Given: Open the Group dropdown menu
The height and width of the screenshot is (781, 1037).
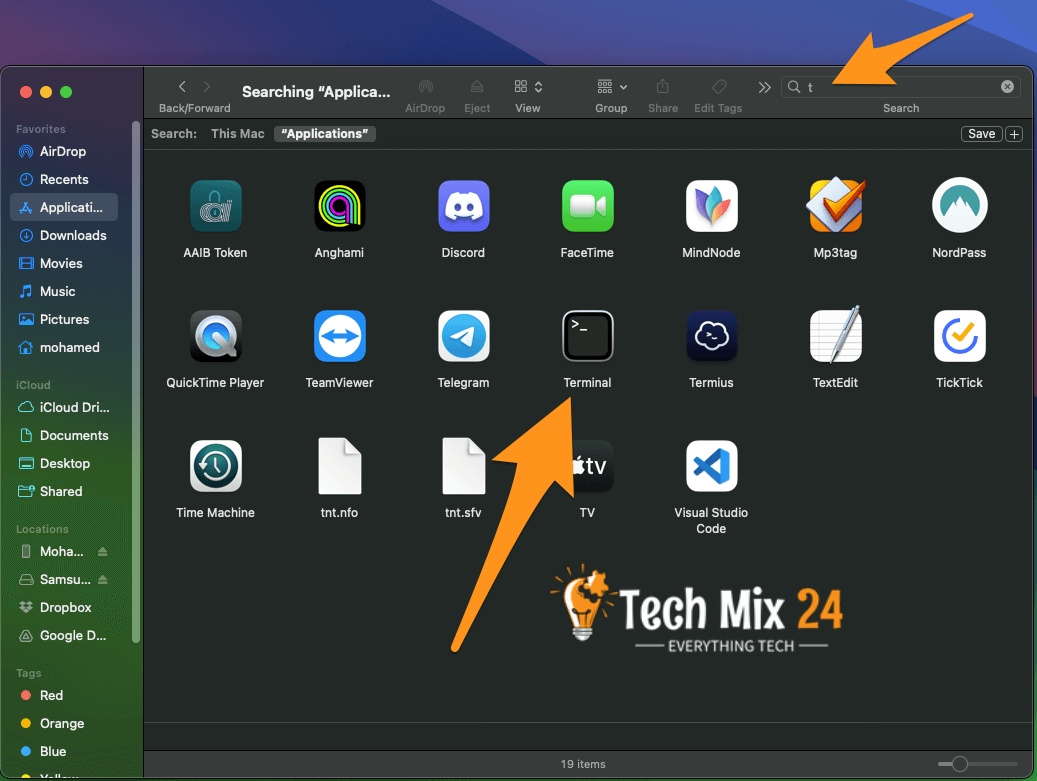Looking at the screenshot, I should pyautogui.click(x=612, y=87).
